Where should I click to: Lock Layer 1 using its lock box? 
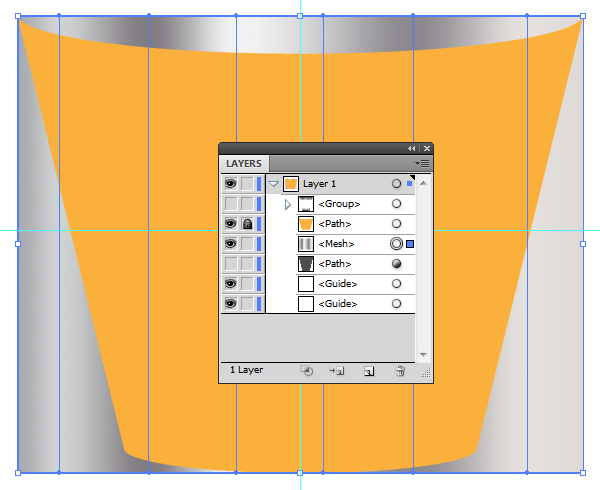247,184
